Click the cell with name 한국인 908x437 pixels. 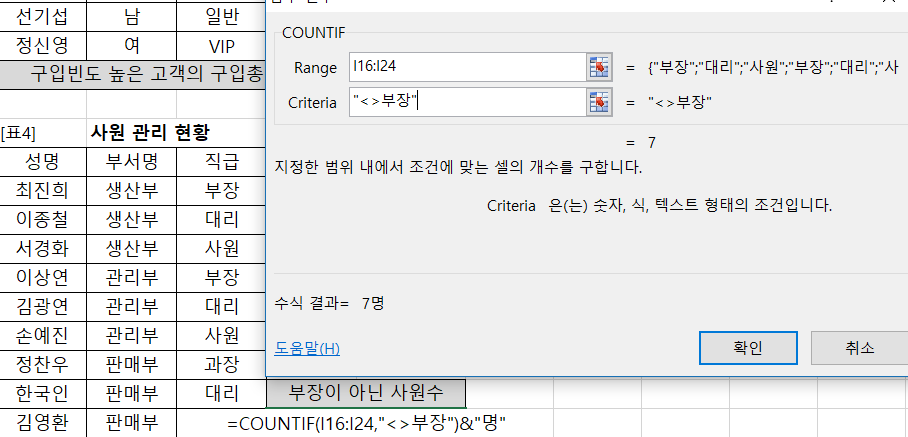[44, 392]
